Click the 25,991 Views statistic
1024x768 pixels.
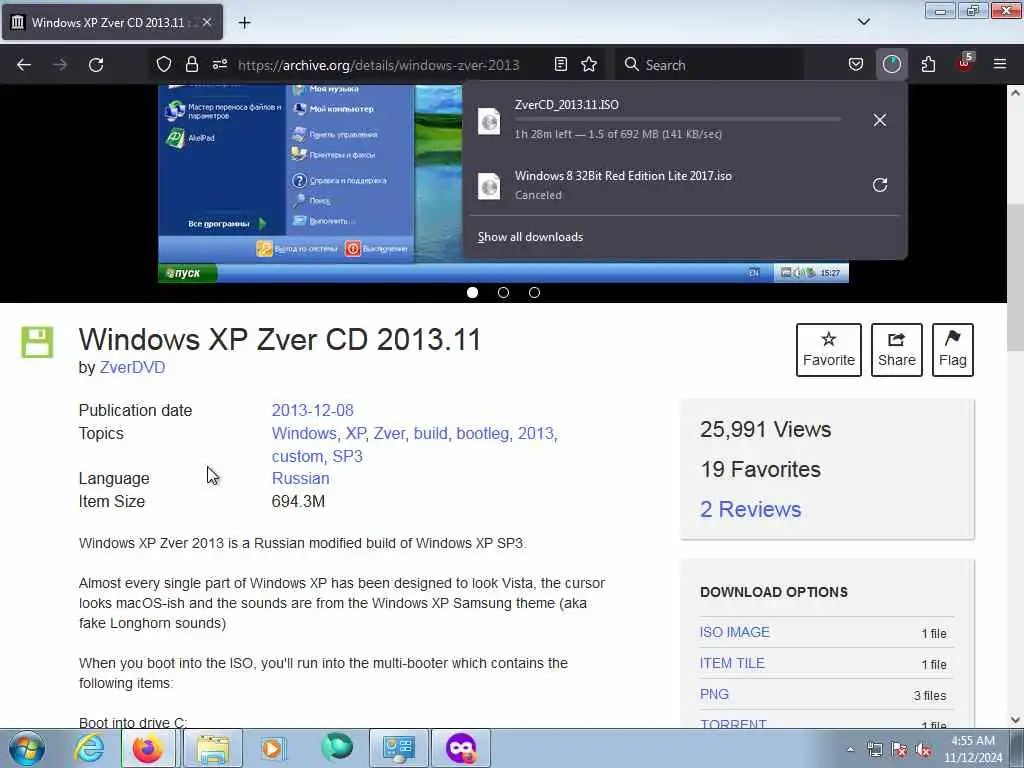coord(765,430)
